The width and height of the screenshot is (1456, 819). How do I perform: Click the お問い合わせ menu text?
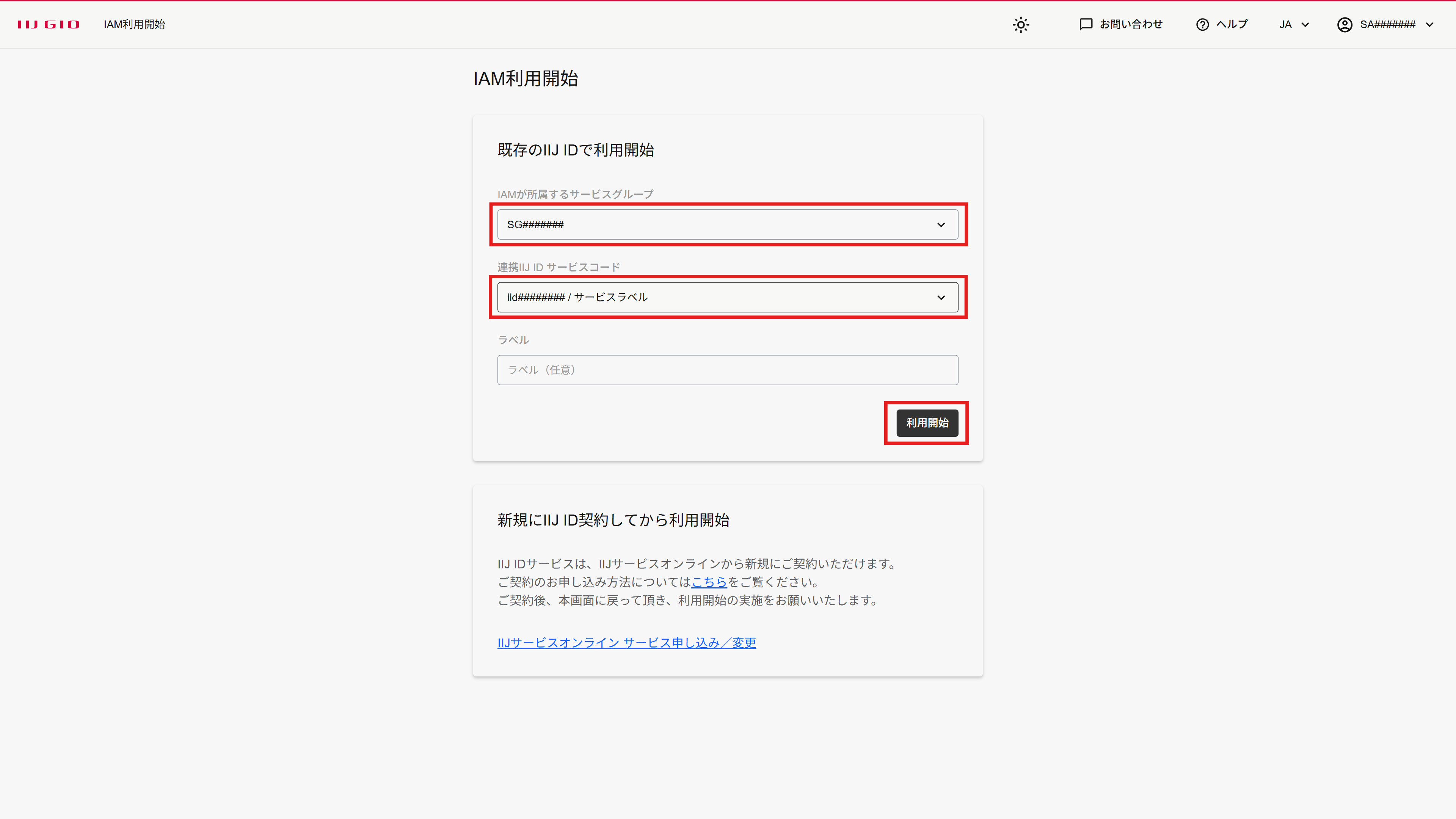coord(1131,24)
